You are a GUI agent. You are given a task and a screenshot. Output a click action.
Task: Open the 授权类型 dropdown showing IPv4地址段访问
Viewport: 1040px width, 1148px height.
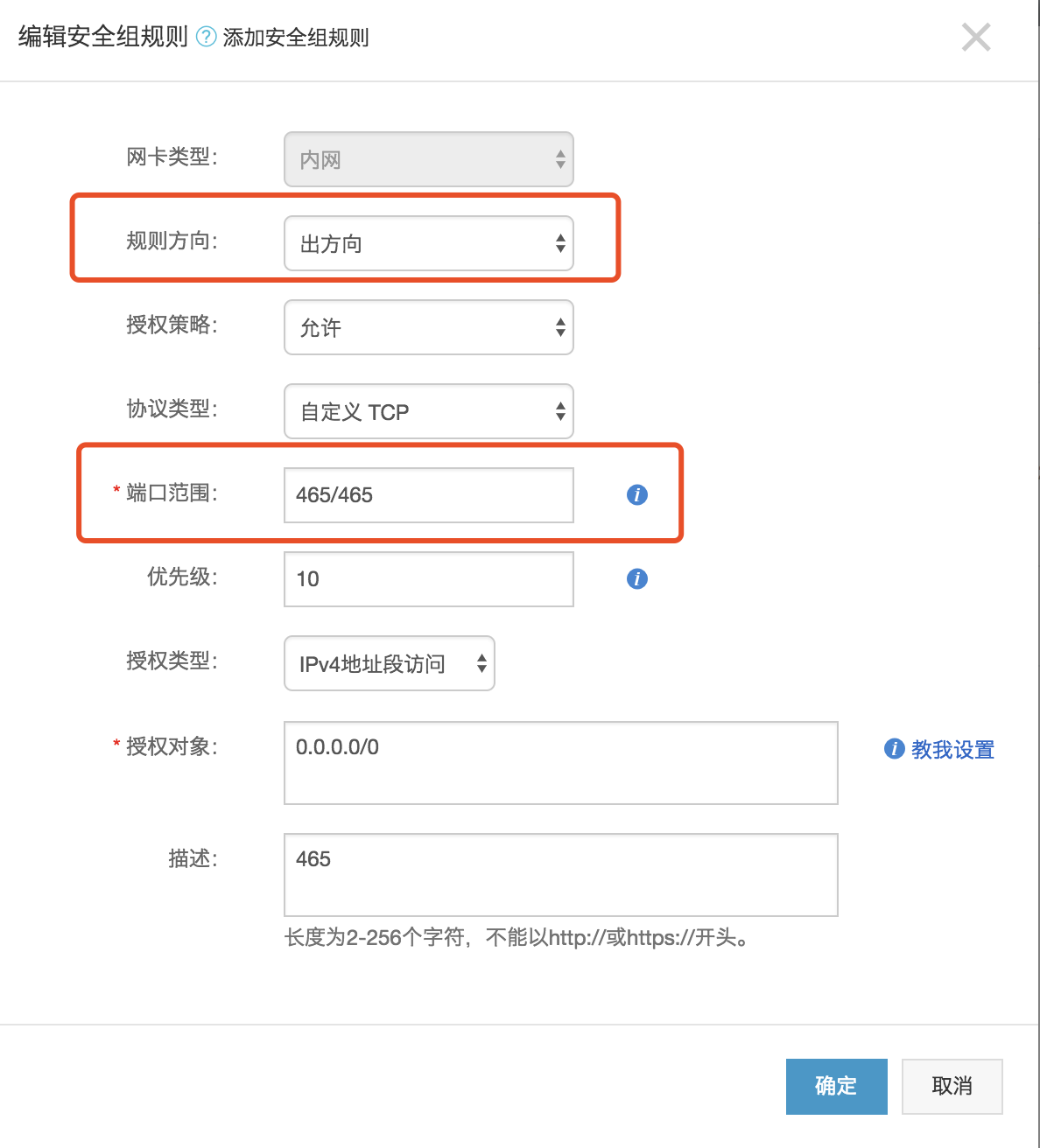click(x=390, y=663)
